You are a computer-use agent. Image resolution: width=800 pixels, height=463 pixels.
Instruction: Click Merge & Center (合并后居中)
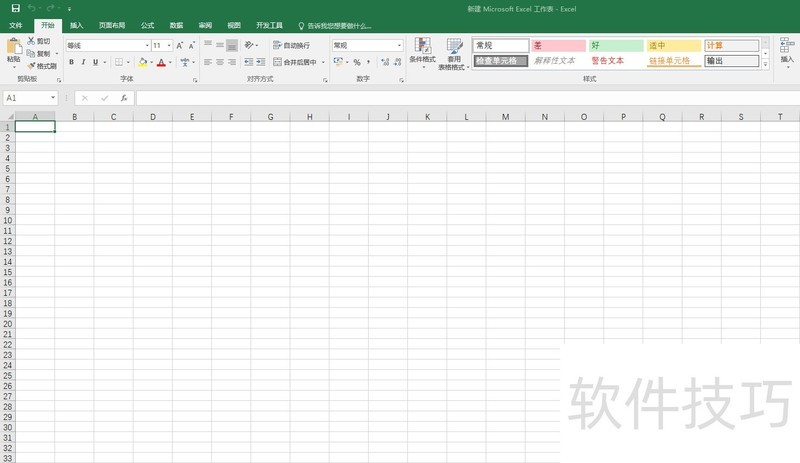pos(295,62)
